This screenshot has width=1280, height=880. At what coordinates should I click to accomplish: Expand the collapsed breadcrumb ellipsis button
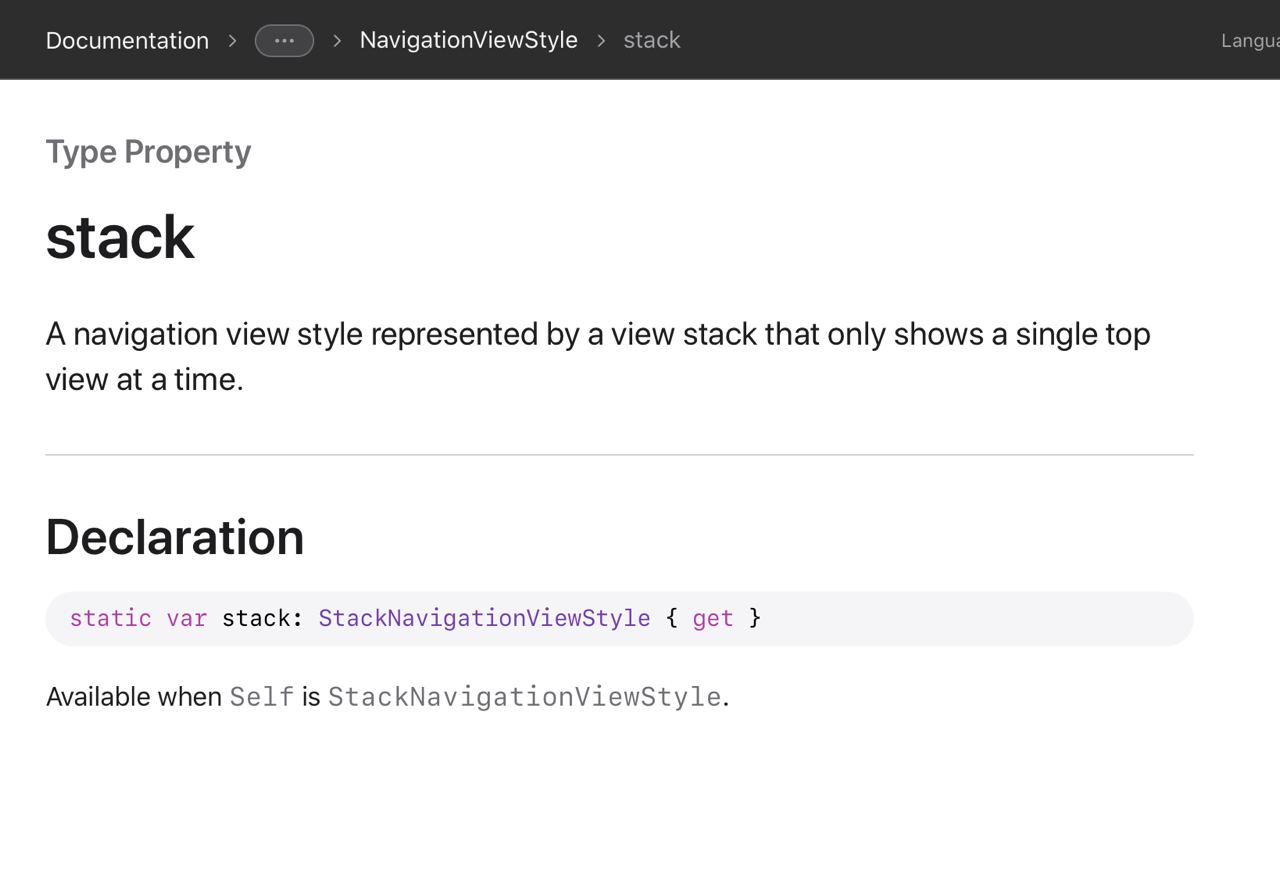(x=284, y=41)
